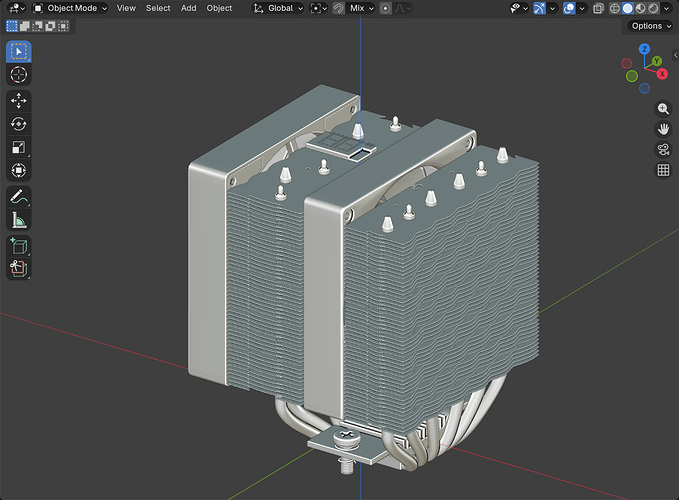Image resolution: width=679 pixels, height=500 pixels.
Task: Open the proportional falloff curve dropdown
Action: click(x=402, y=8)
